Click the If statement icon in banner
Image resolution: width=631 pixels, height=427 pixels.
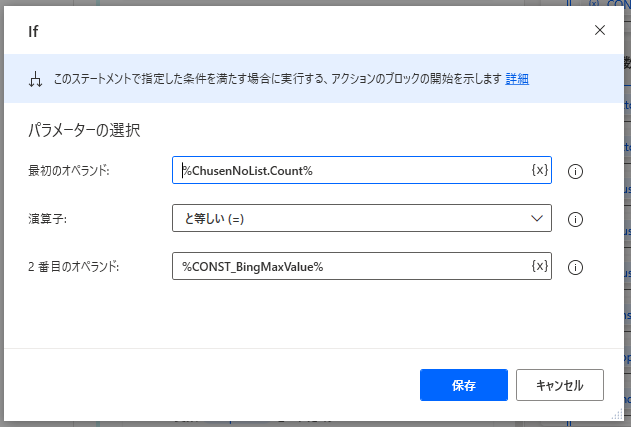coord(35,79)
